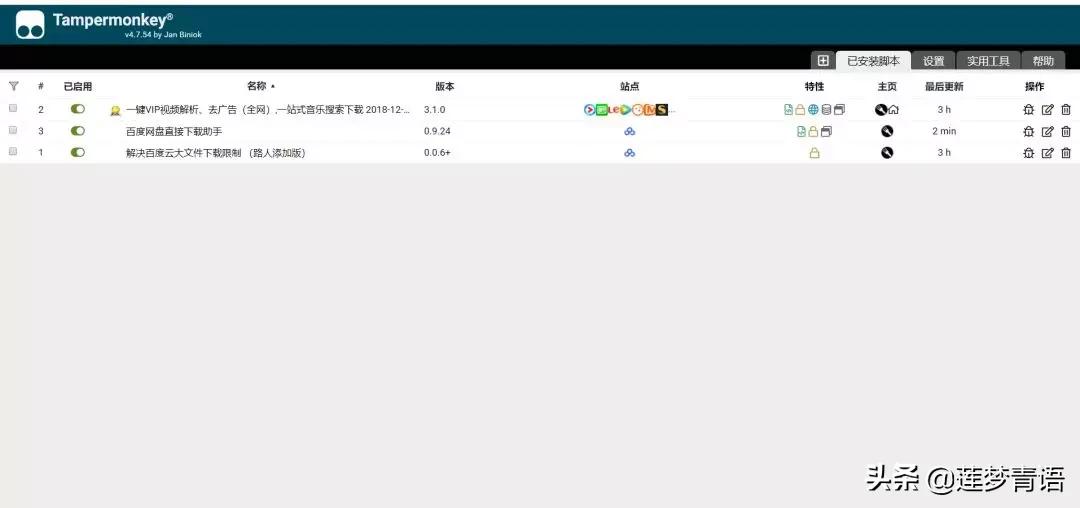This screenshot has width=1080, height=508.
Task: Debug the 百度网盘直接下载助手 script bug icon
Action: (x=1028, y=131)
